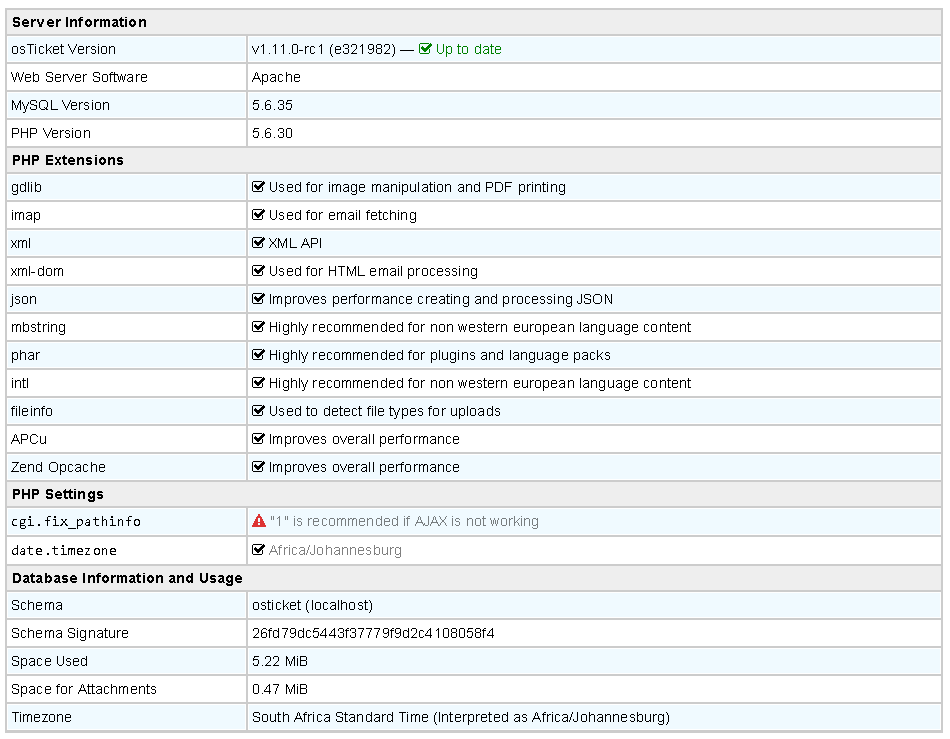
Task: Click the check icon beside gdlib description
Action: pos(258,187)
